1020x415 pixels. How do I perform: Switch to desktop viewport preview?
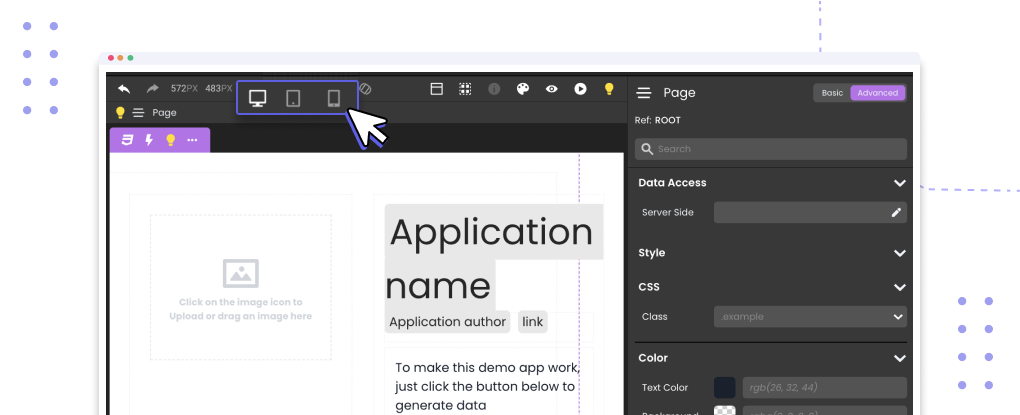(258, 98)
